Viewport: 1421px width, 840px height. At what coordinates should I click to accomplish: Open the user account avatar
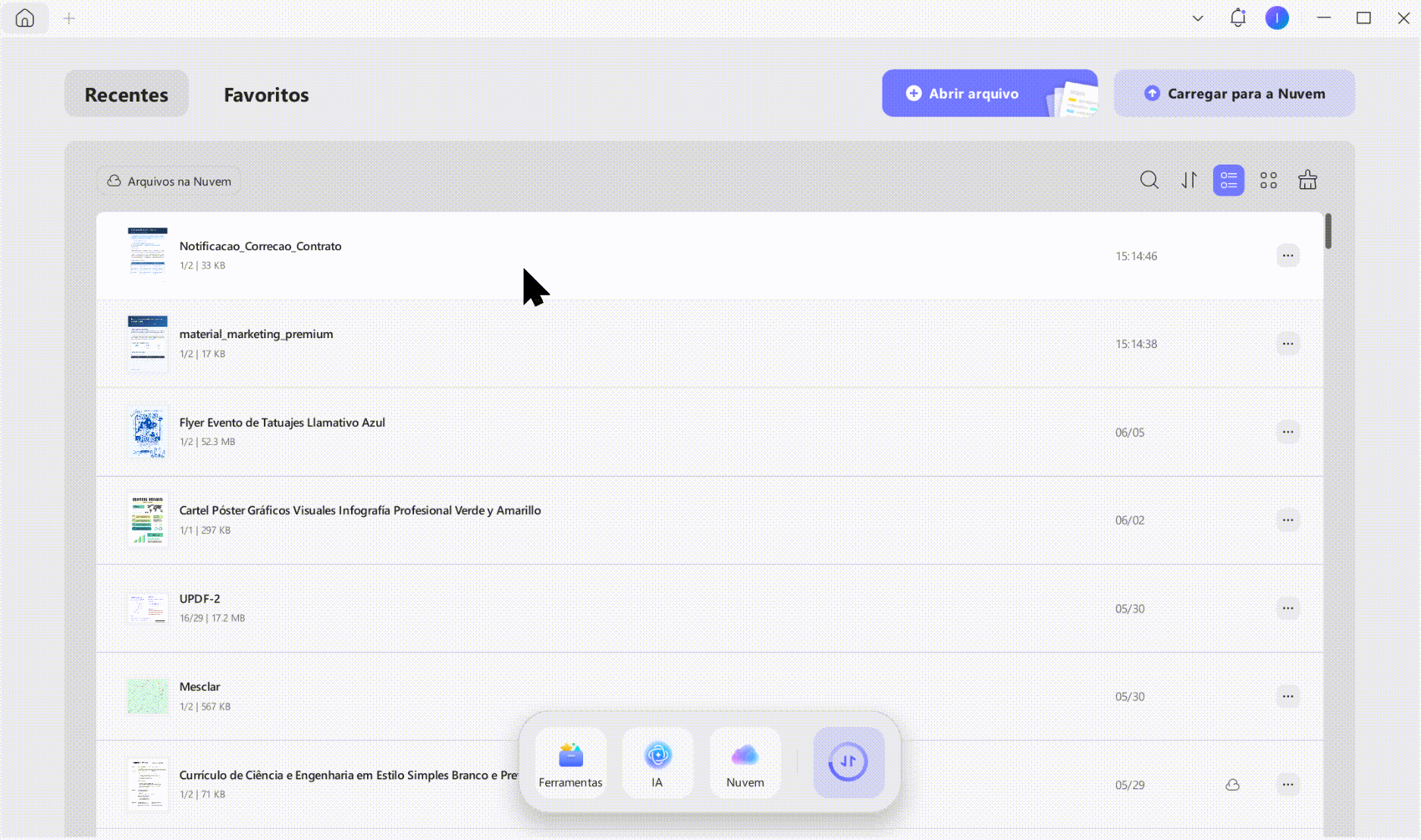click(1277, 18)
